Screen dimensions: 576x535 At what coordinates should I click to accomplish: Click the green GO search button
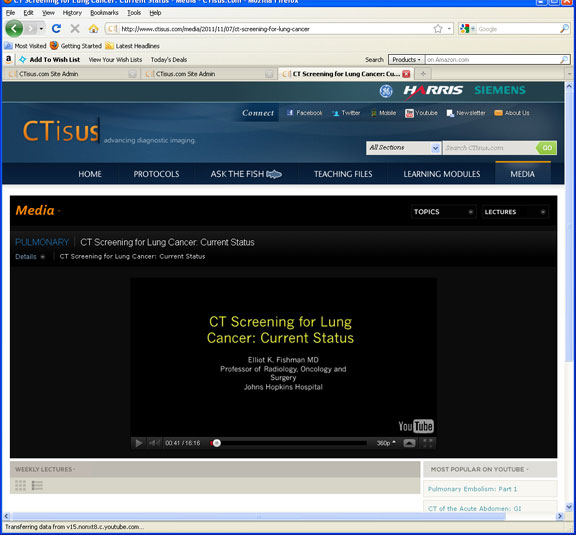pyautogui.click(x=546, y=148)
